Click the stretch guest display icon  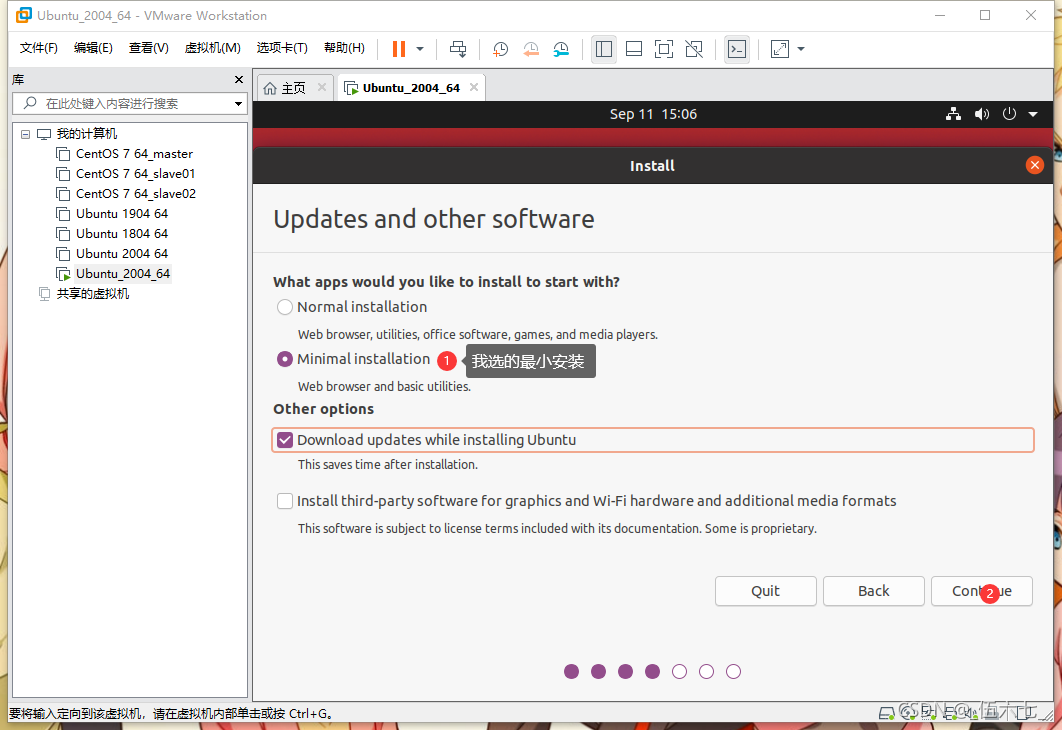780,49
